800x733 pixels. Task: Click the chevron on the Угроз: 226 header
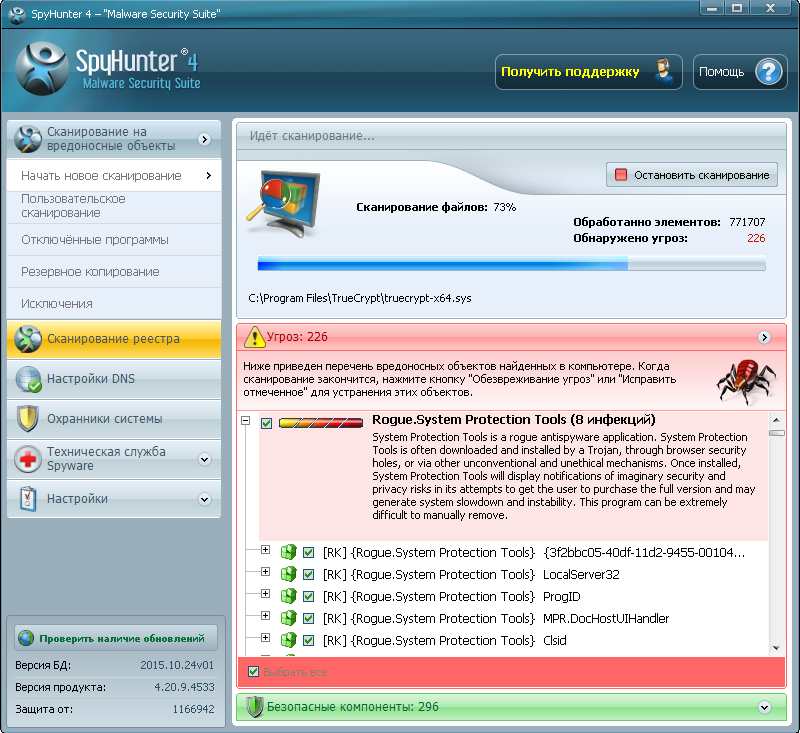(x=764, y=337)
